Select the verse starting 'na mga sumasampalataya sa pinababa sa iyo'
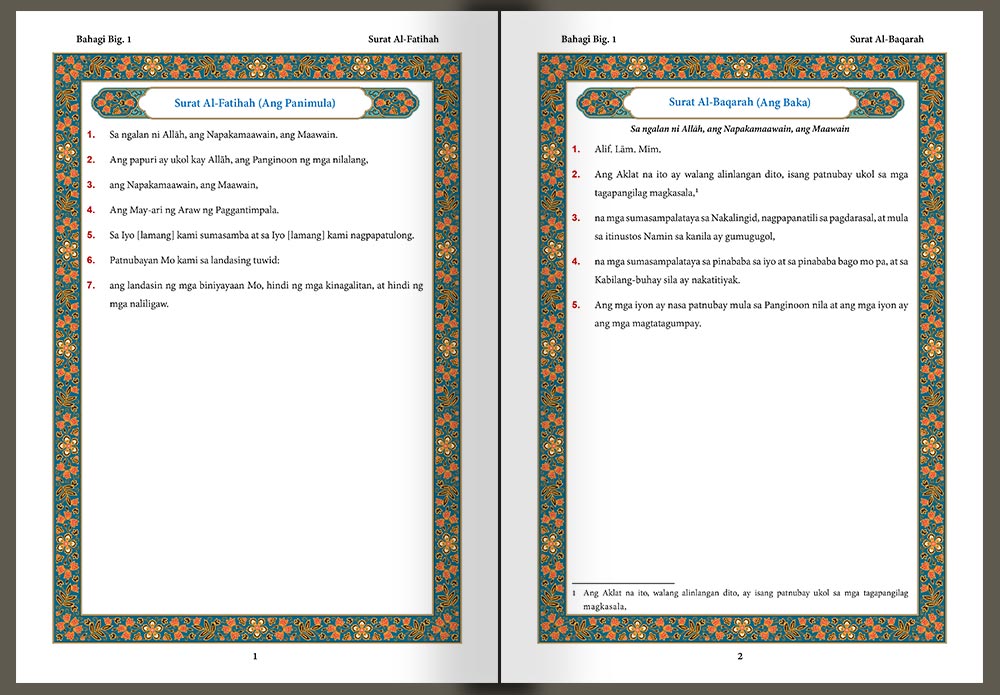Image resolution: width=1000 pixels, height=695 pixels. point(751,270)
